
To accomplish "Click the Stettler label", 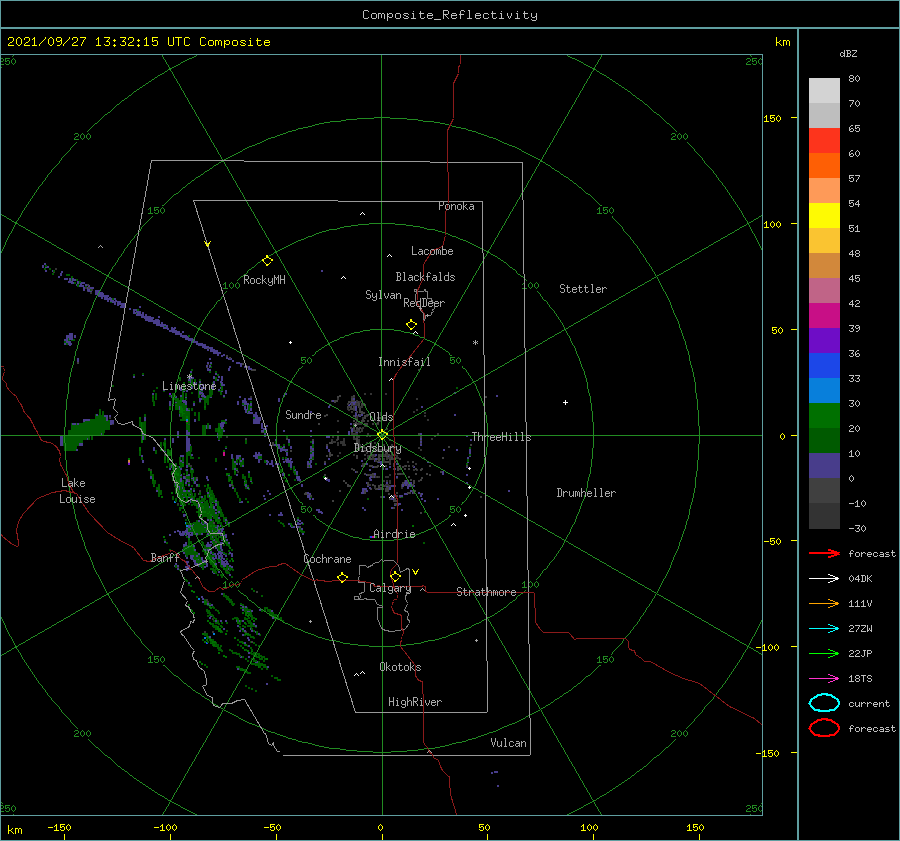I will pos(583,289).
